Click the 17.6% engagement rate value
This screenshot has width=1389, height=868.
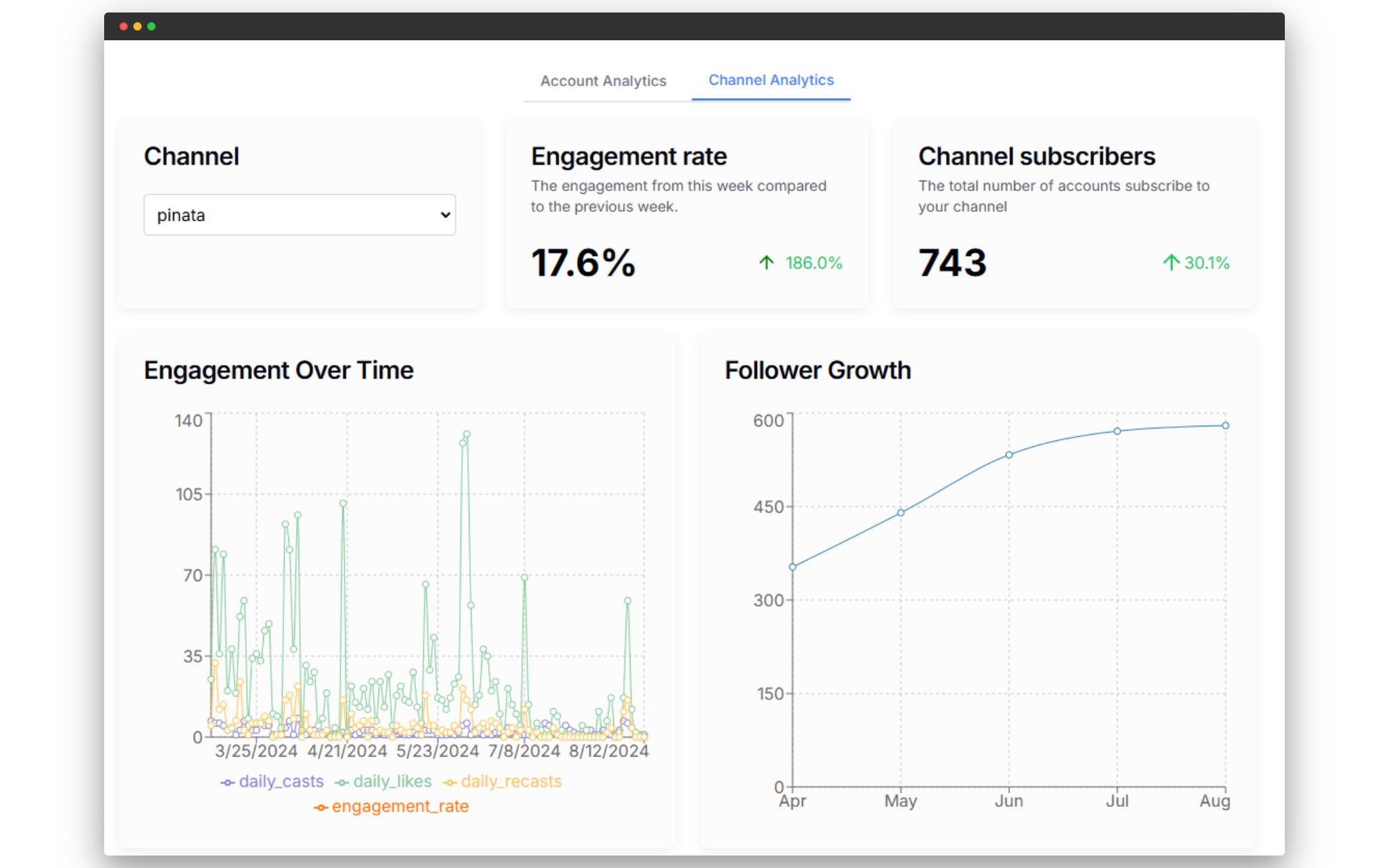click(x=583, y=263)
